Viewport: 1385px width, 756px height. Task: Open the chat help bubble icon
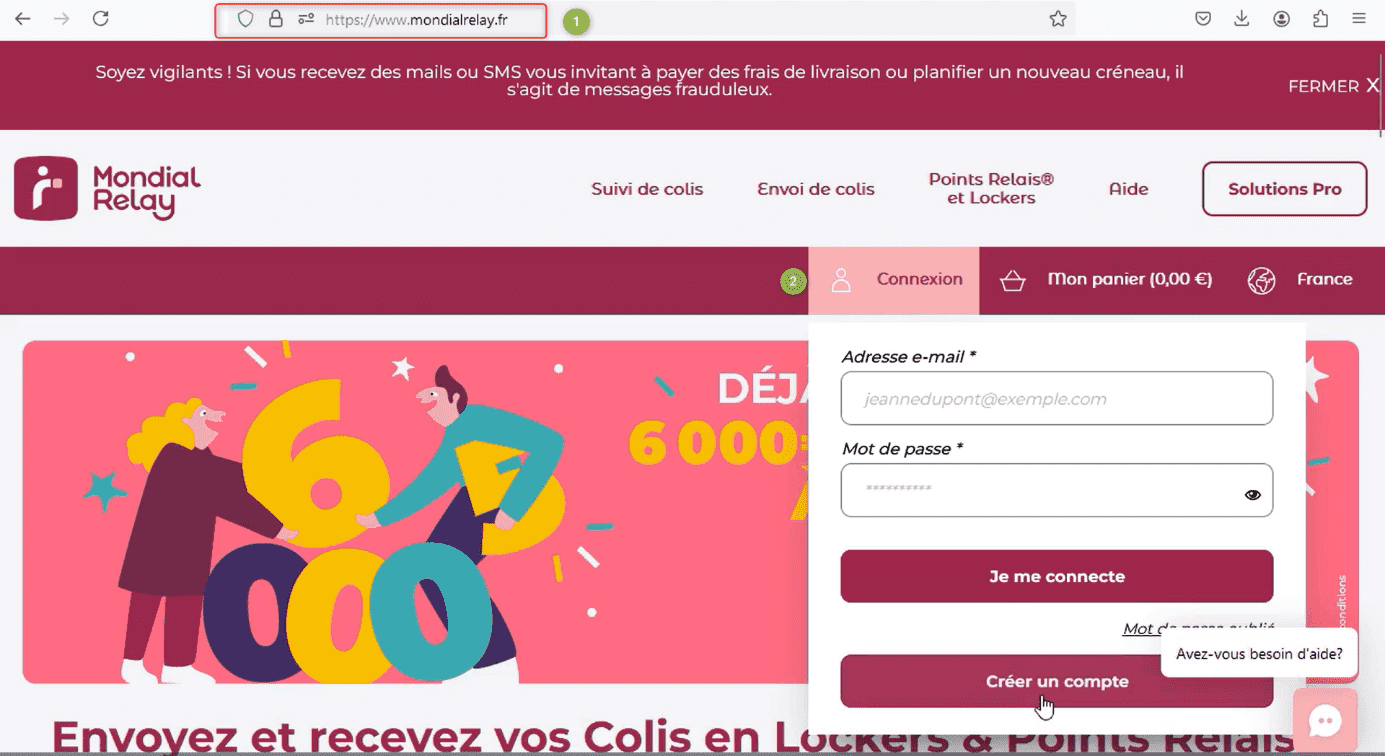coord(1325,721)
